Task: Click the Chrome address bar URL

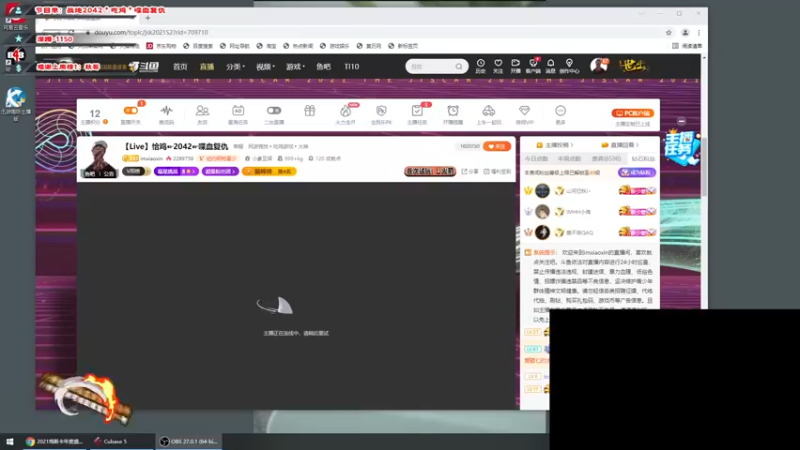Action: click(151, 33)
